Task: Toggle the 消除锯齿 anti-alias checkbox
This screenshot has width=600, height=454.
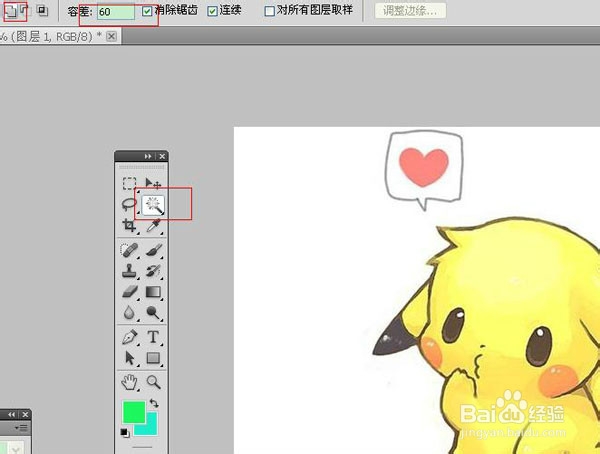Action: click(x=147, y=11)
